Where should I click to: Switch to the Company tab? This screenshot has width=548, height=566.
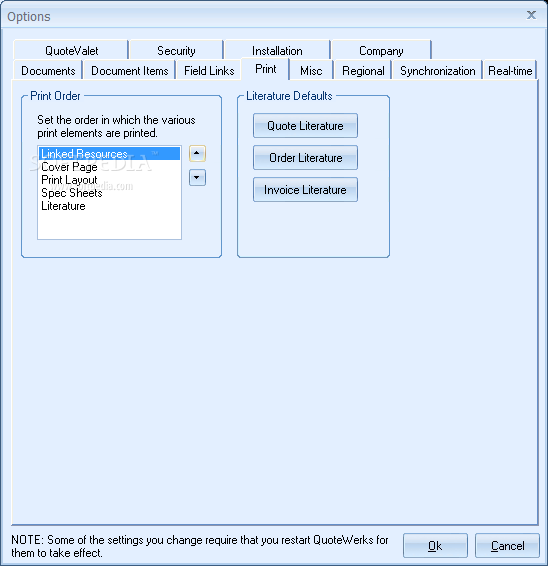point(381,50)
